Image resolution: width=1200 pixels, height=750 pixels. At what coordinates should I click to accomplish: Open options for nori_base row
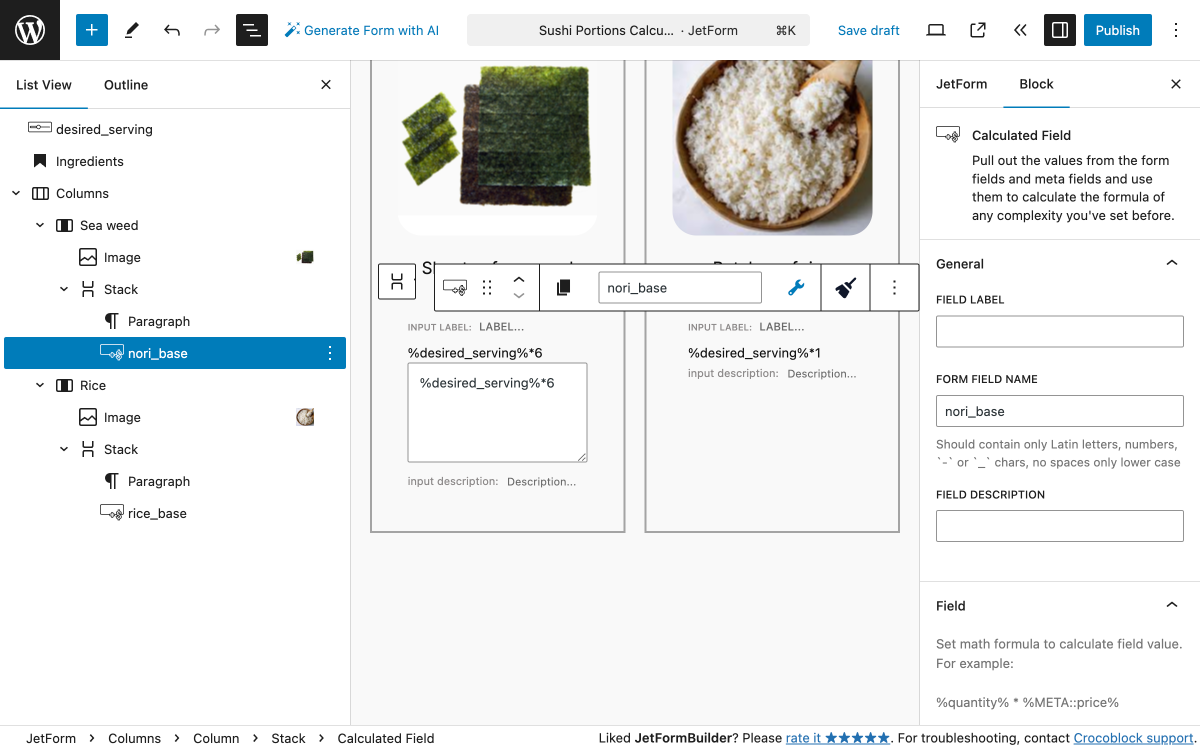tap(330, 353)
